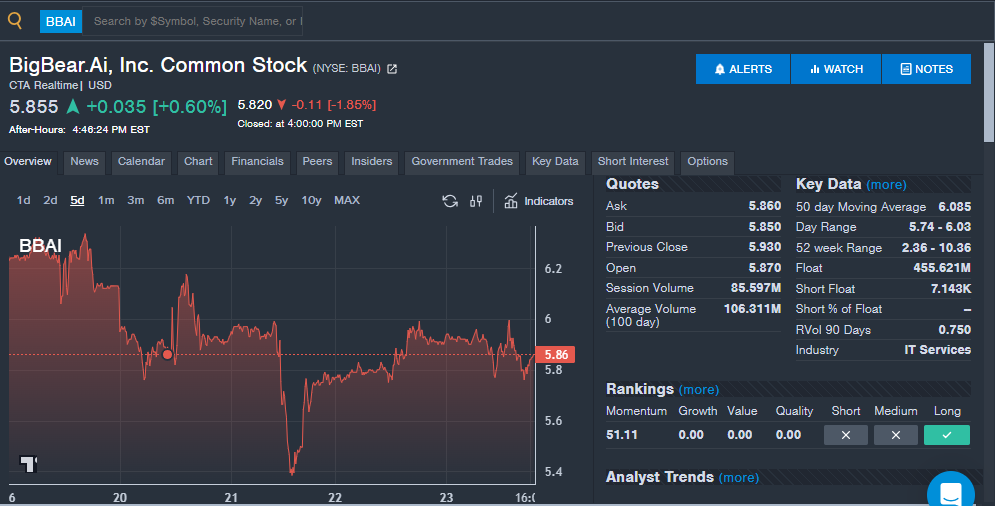The width and height of the screenshot is (995, 506).
Task: Open the Financials tab
Action: (x=257, y=162)
